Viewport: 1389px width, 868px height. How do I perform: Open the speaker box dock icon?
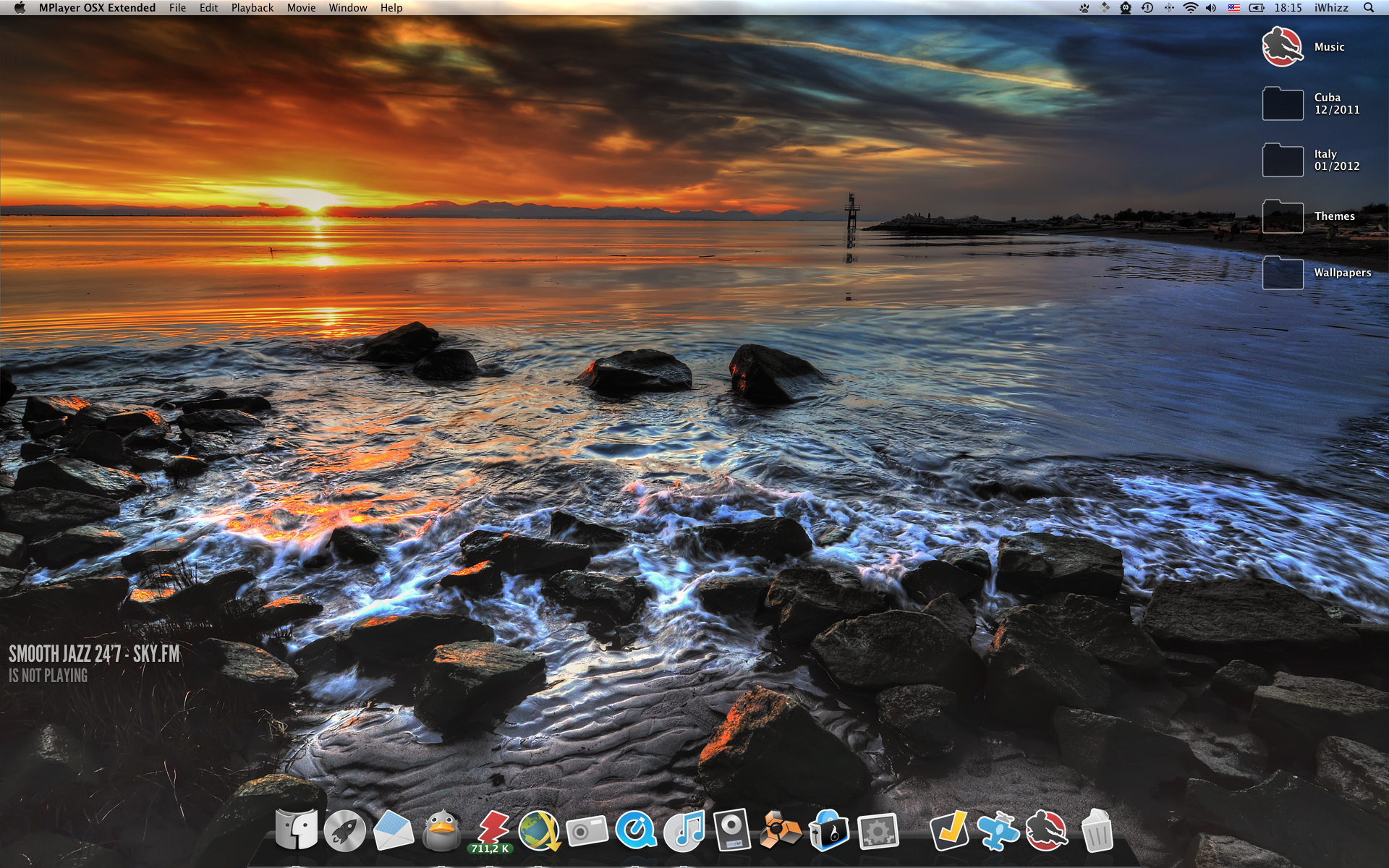(732, 830)
